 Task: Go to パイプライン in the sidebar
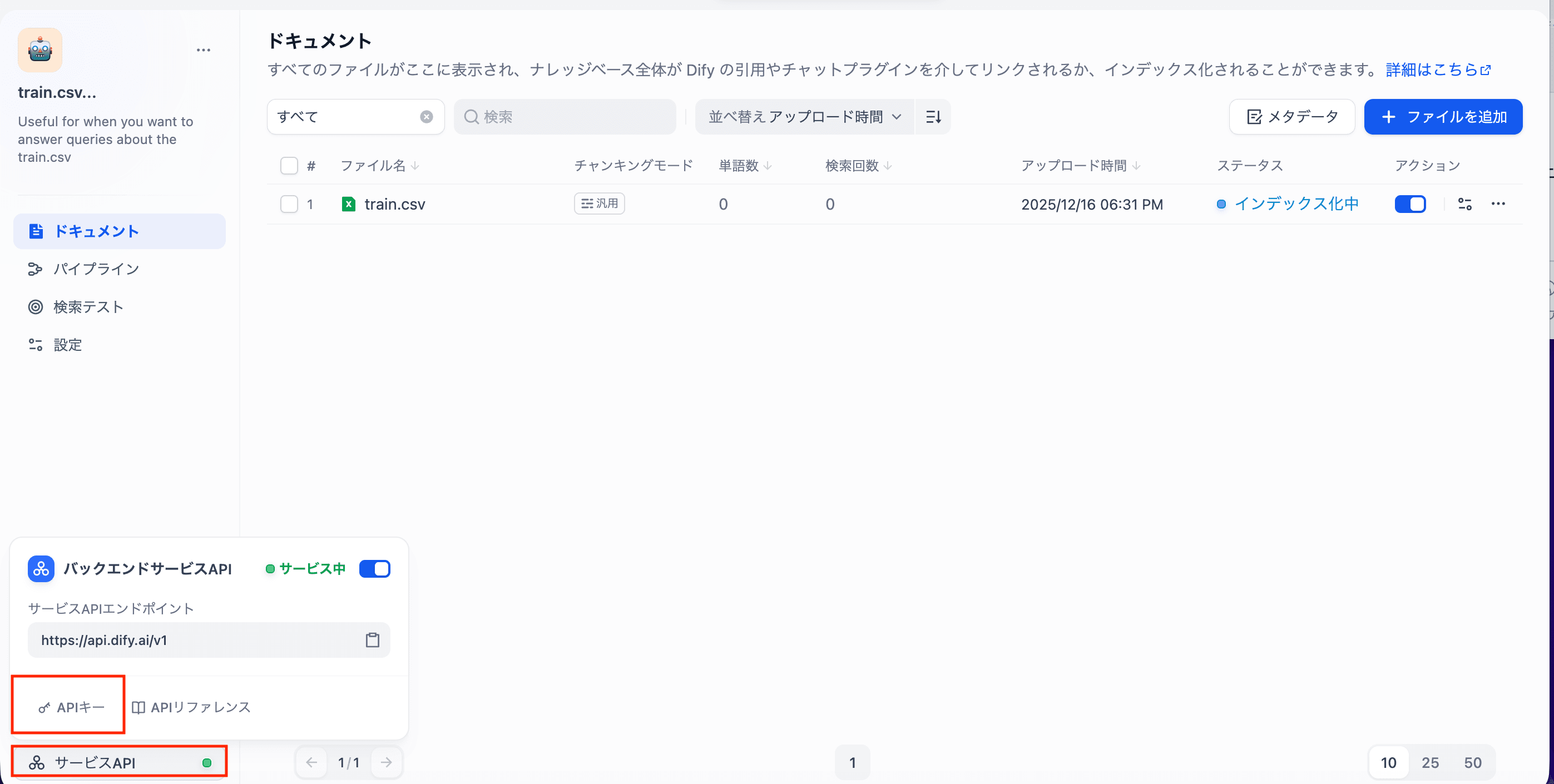[97, 269]
